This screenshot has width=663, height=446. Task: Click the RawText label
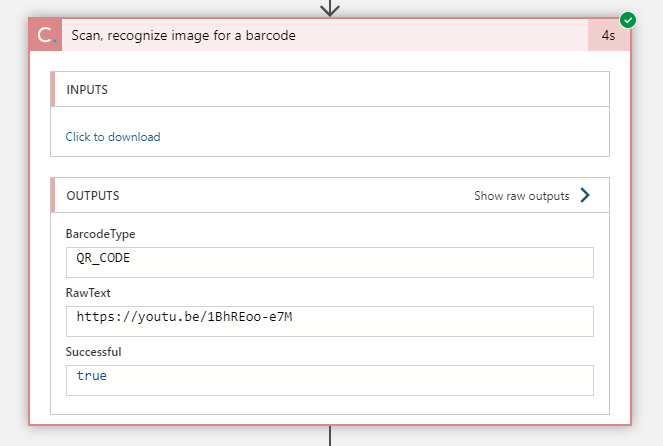(x=88, y=293)
